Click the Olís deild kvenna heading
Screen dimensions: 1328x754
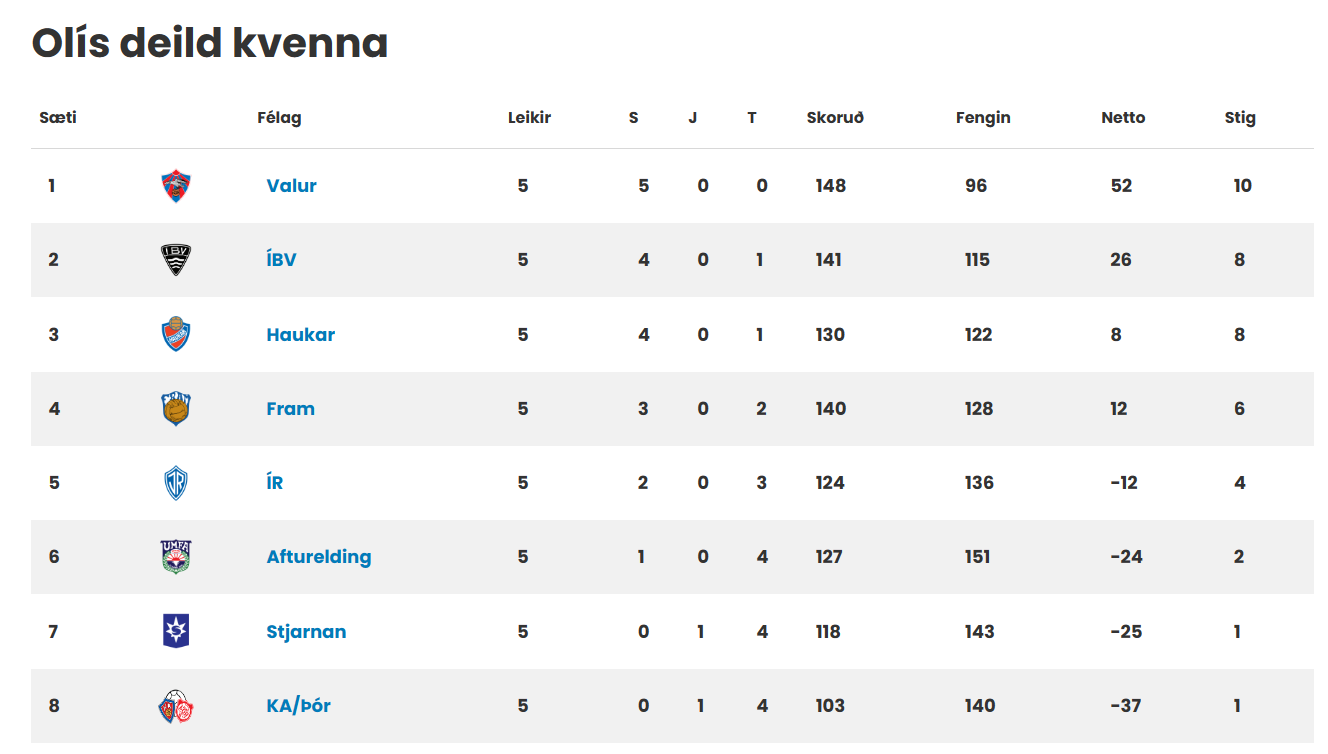(x=210, y=43)
